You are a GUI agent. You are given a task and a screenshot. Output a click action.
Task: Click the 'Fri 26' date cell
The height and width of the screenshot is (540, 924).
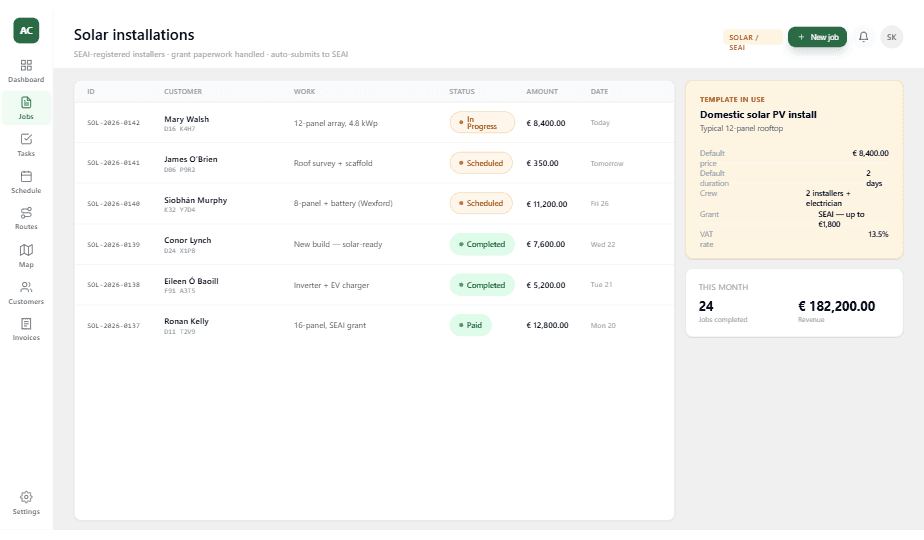pos(599,203)
